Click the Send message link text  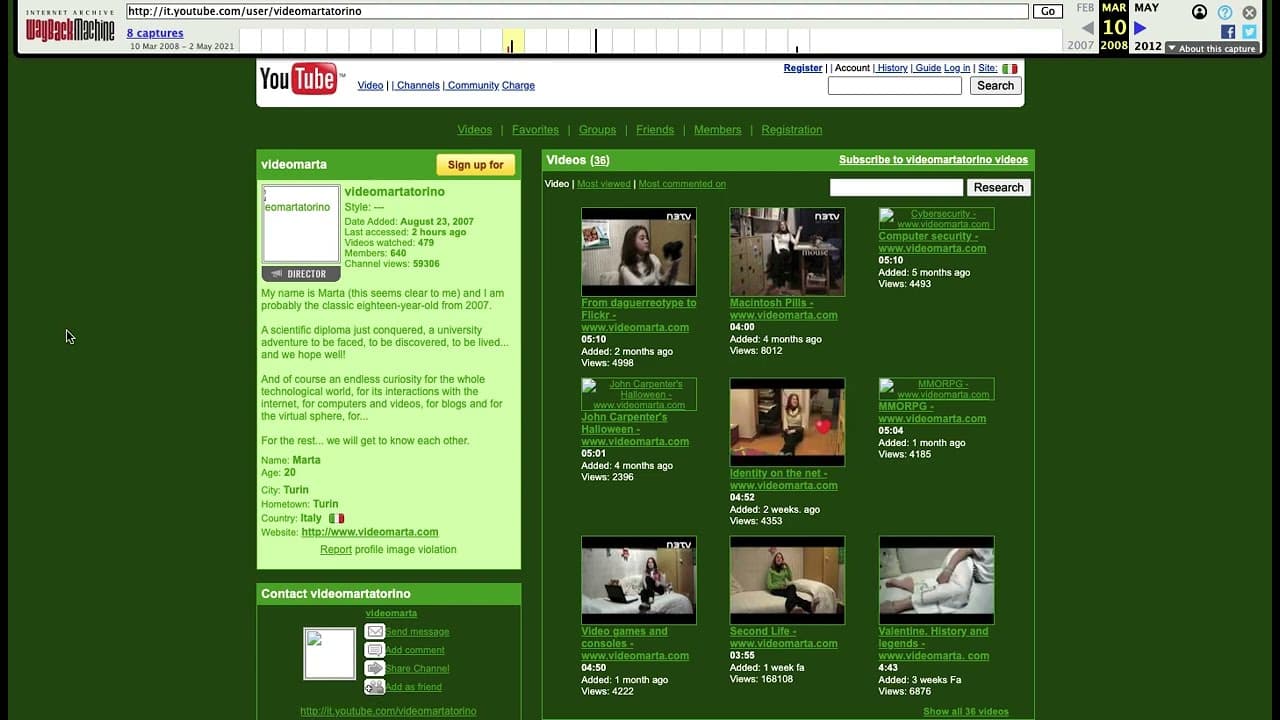coord(418,632)
